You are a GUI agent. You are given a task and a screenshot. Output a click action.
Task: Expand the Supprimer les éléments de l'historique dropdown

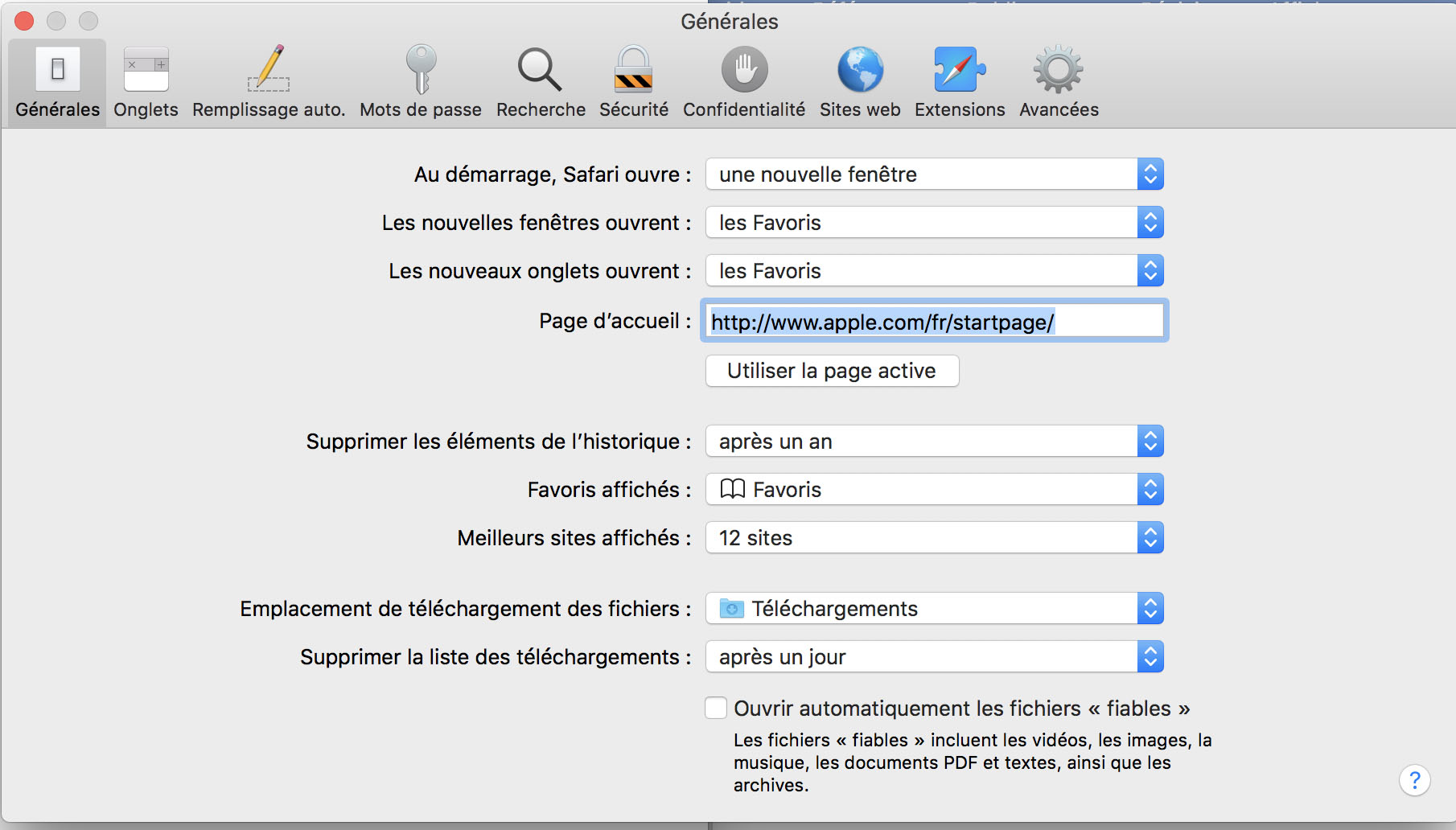pyautogui.click(x=935, y=442)
